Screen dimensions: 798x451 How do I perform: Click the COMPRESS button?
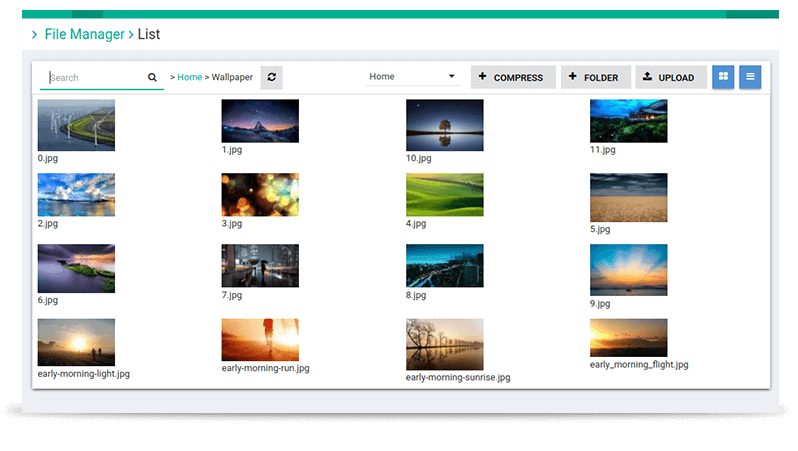[513, 77]
